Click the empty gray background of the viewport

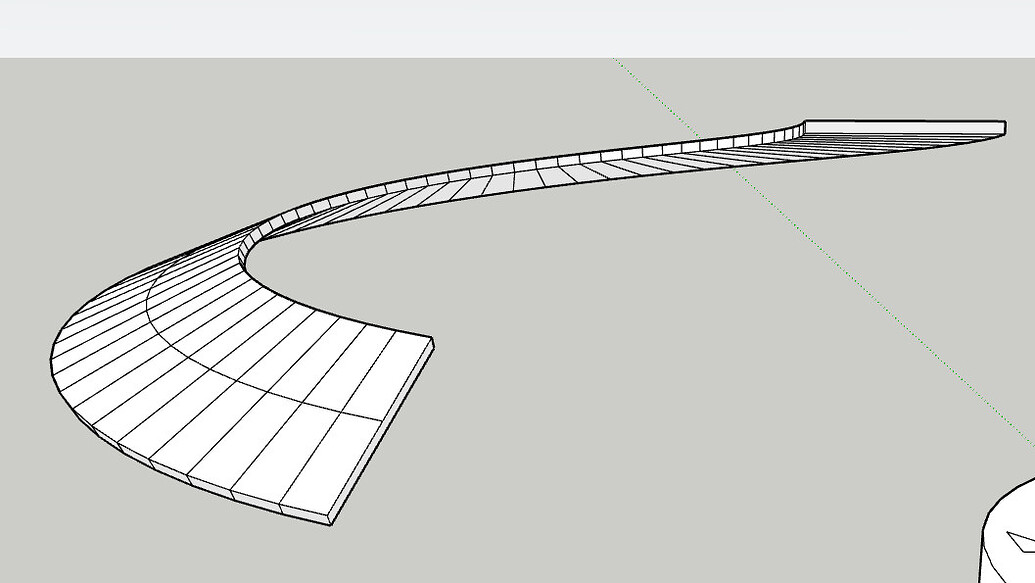pos(600,450)
